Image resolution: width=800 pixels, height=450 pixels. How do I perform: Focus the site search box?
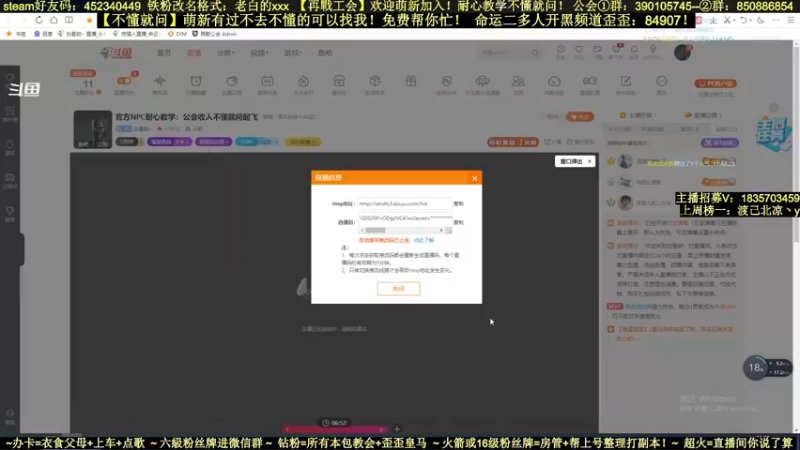coord(504,53)
